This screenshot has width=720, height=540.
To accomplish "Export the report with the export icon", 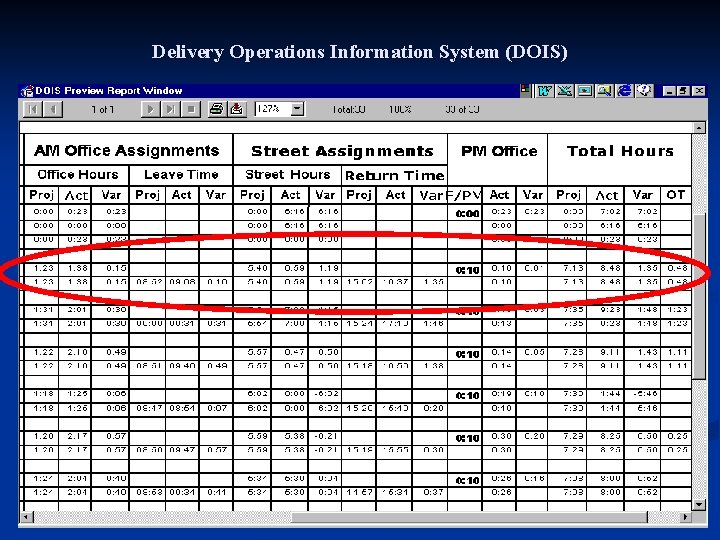I will tap(237, 109).
